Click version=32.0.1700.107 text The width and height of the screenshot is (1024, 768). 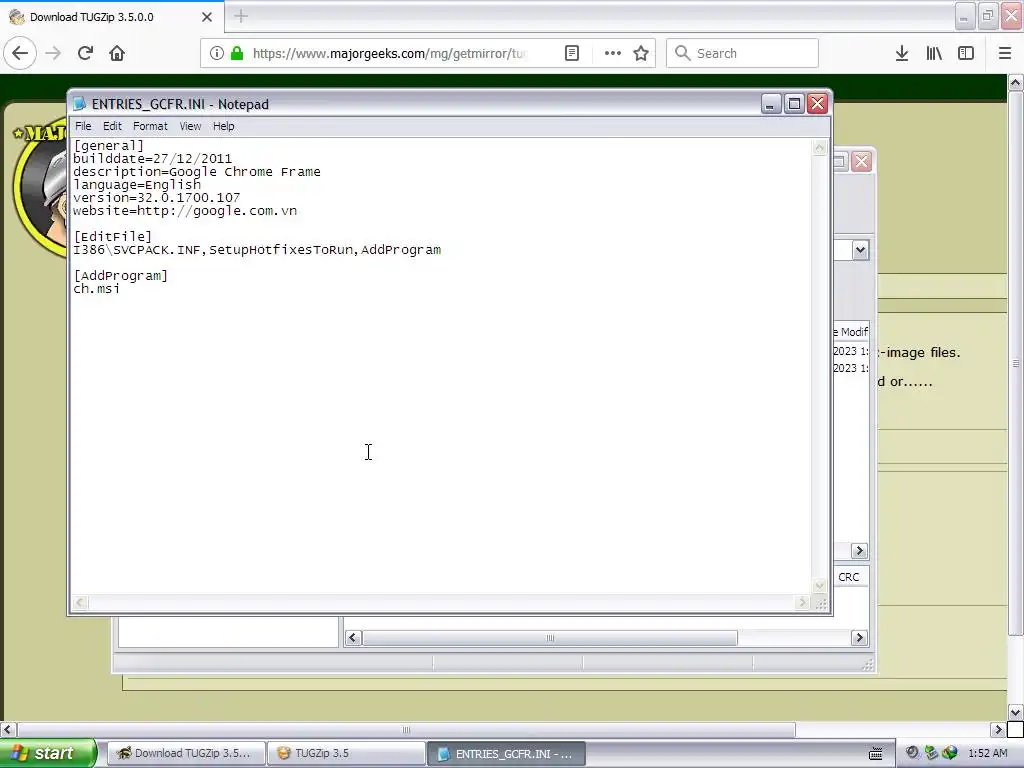(157, 198)
